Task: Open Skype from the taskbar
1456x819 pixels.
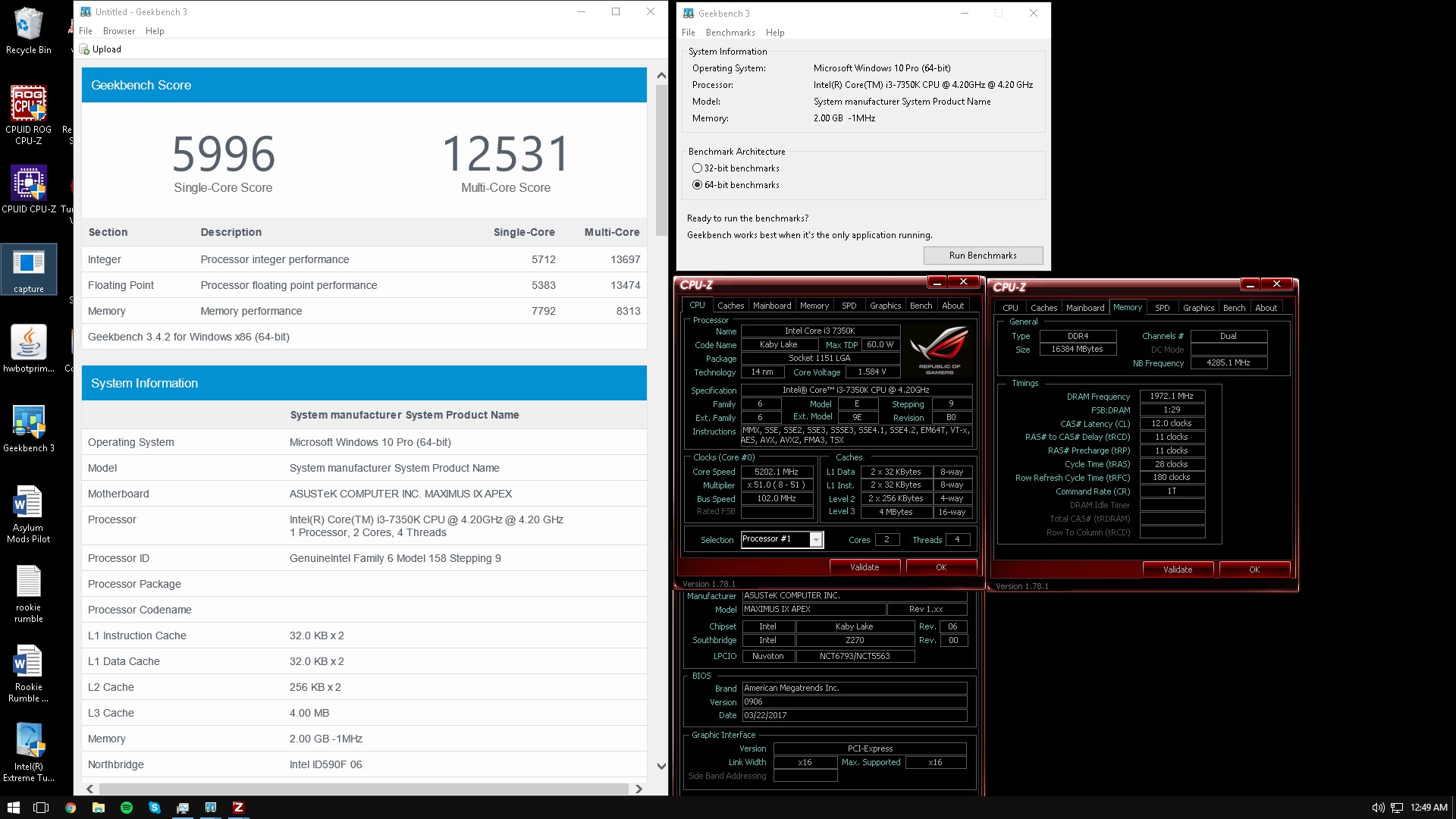Action: 155,808
